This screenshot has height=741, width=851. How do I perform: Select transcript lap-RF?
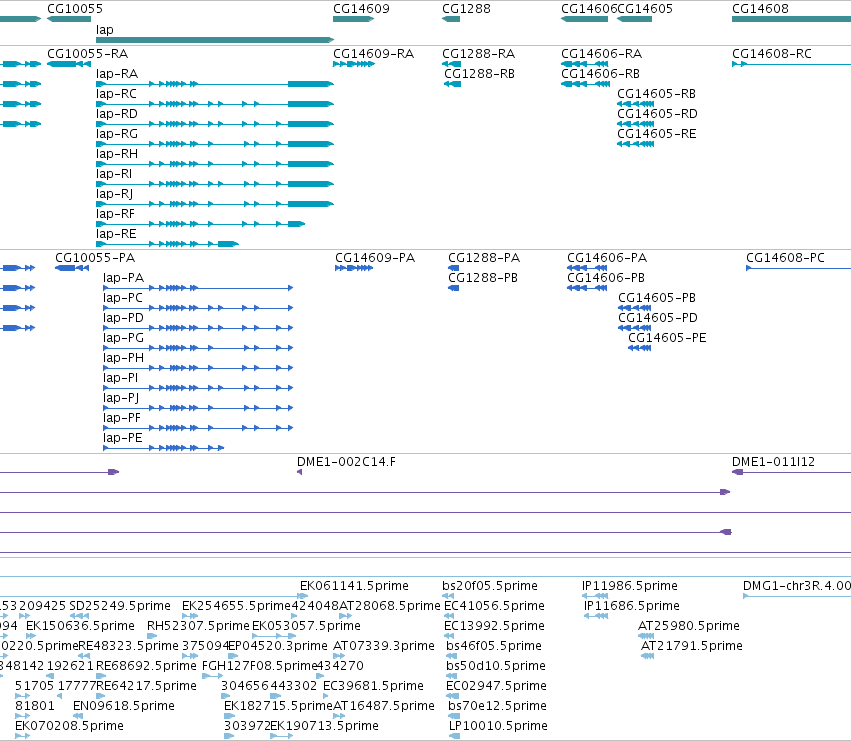click(x=201, y=224)
